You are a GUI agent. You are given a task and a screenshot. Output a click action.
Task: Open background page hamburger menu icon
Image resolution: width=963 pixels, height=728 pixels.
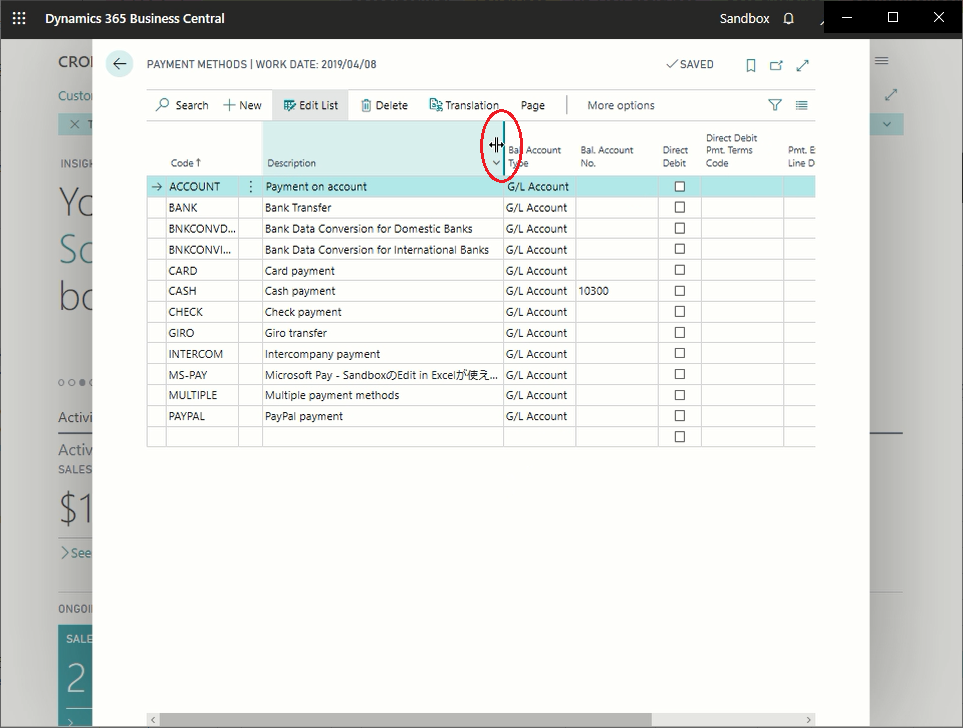click(882, 61)
